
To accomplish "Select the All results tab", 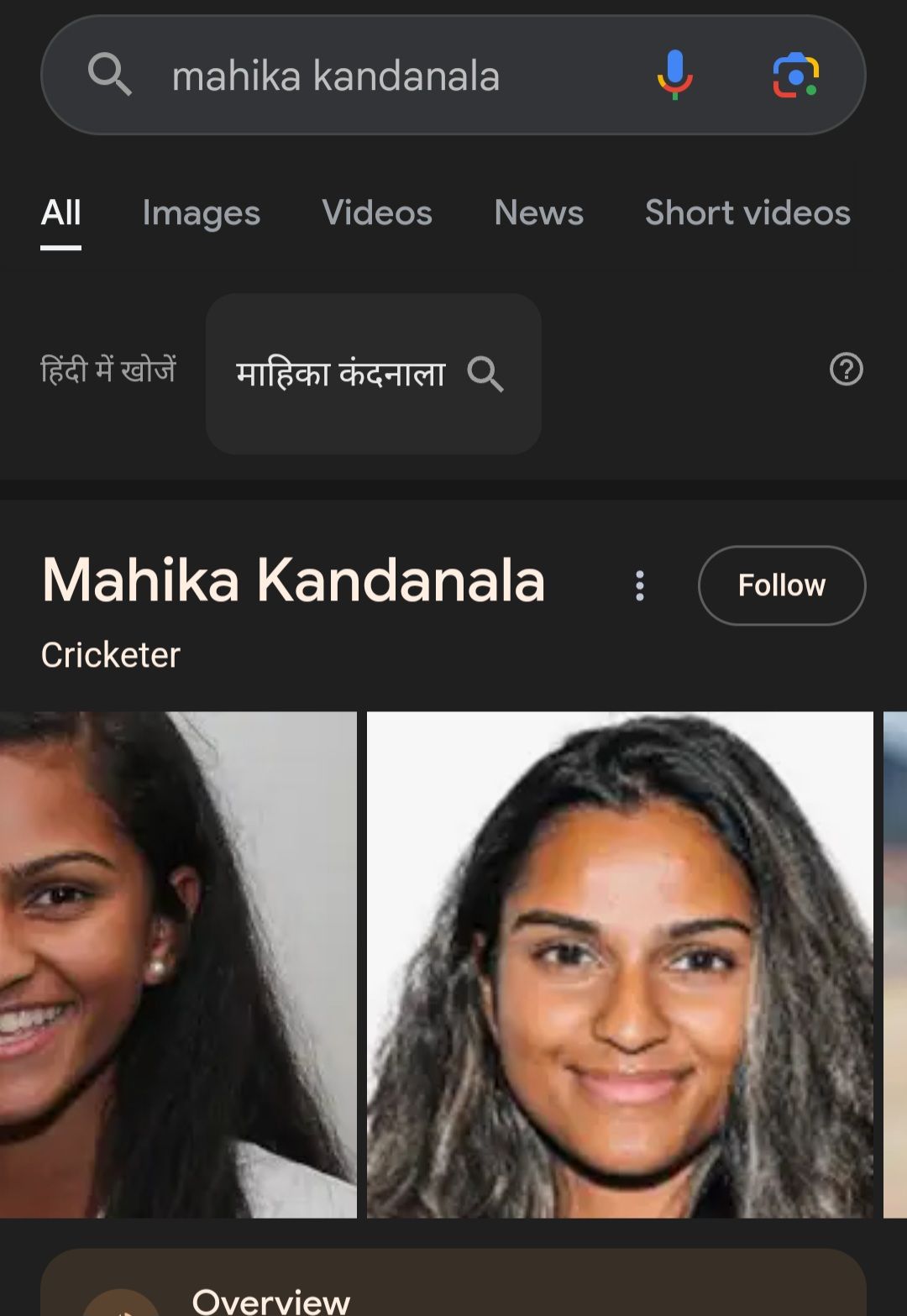I will point(61,213).
